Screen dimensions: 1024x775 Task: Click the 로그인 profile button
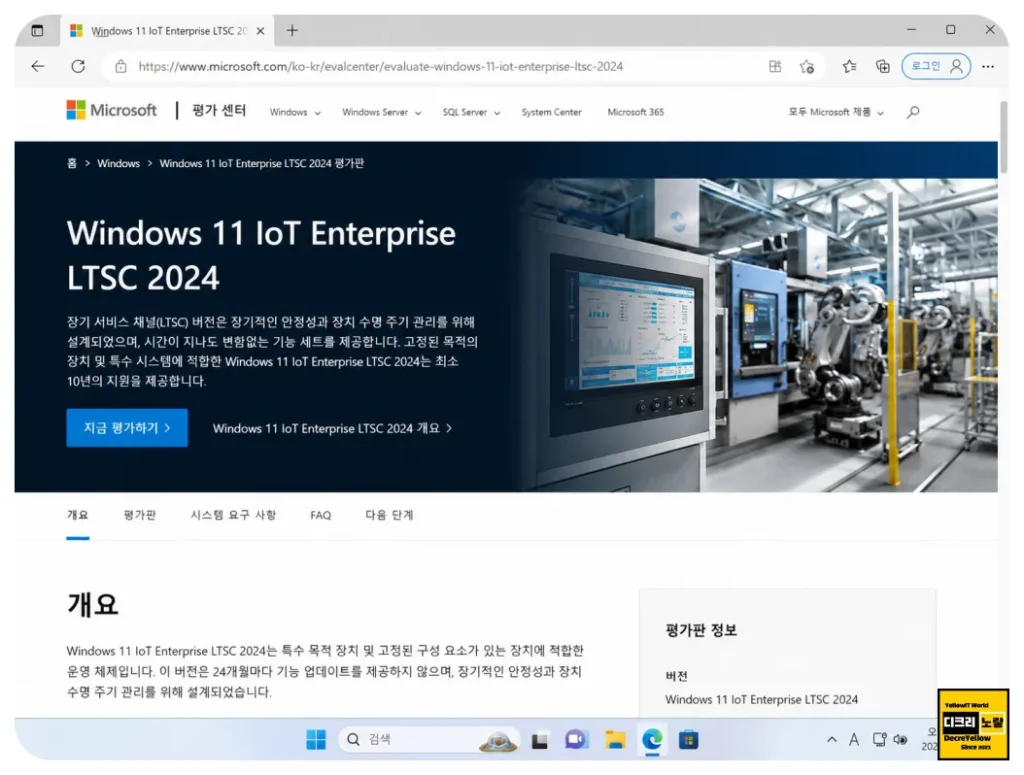(936, 66)
